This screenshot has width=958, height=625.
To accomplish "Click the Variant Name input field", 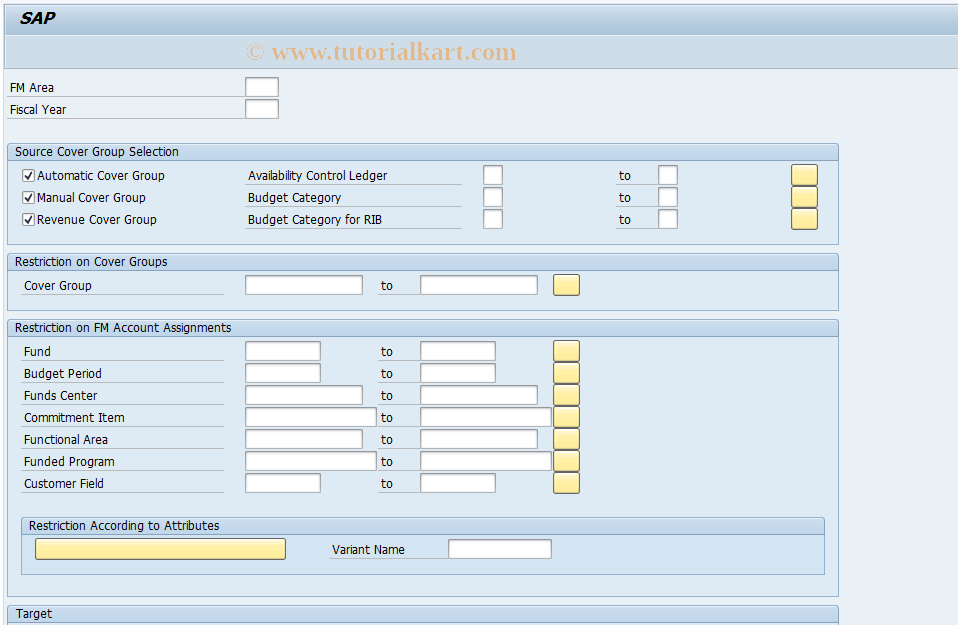I will [500, 549].
